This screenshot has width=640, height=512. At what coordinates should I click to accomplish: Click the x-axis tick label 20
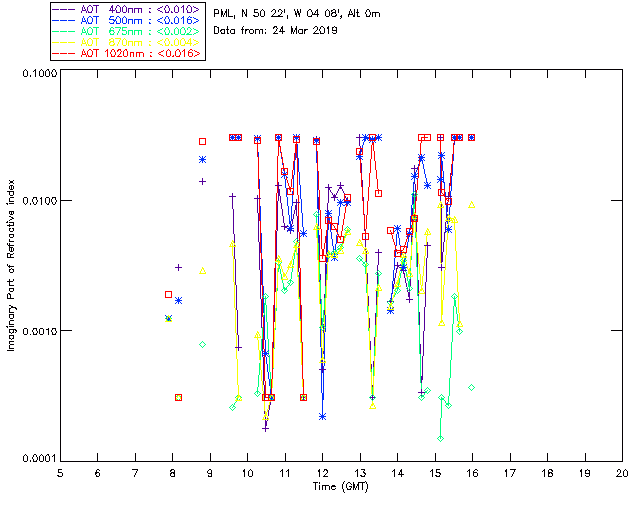(x=622, y=471)
